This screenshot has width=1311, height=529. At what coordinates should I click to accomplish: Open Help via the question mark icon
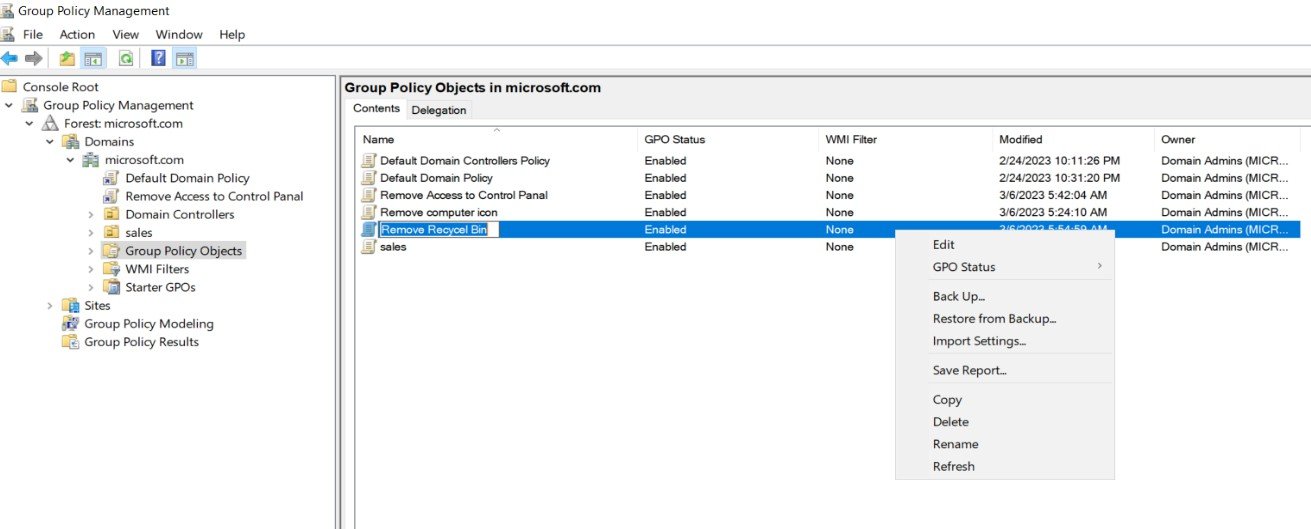(158, 58)
